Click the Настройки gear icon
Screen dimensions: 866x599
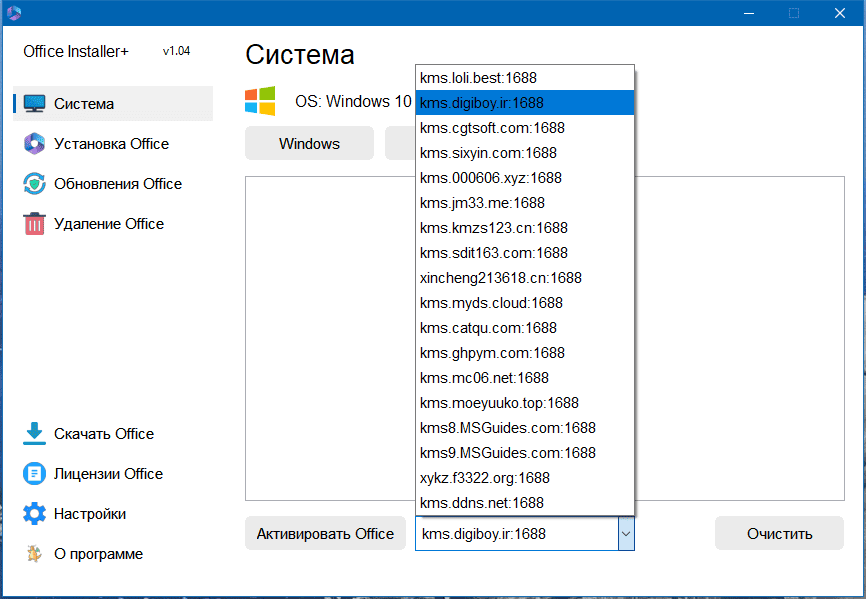click(x=34, y=514)
